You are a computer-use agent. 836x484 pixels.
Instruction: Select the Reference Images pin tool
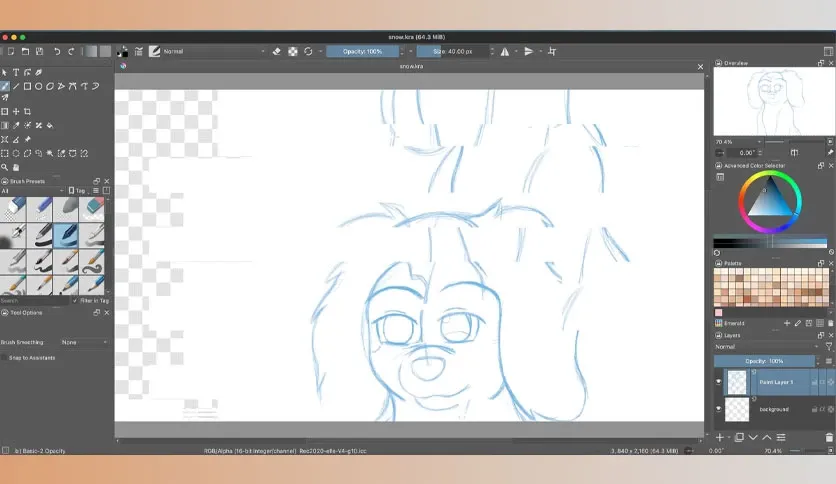pyautogui.click(x=27, y=139)
